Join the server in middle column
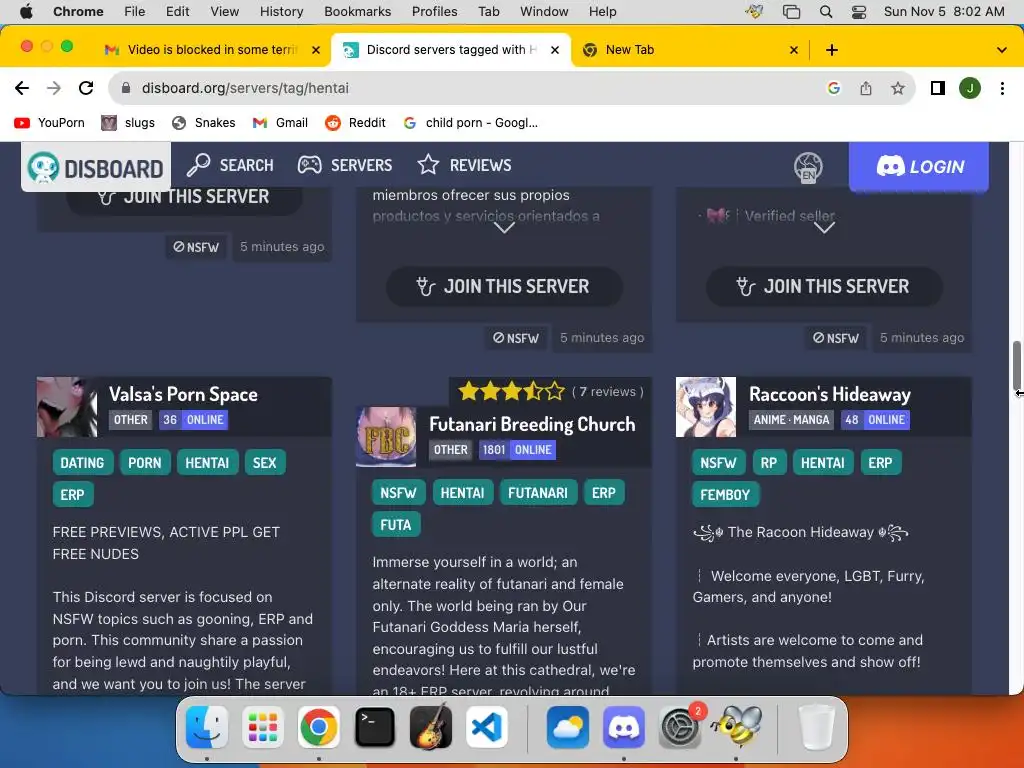 coord(504,286)
